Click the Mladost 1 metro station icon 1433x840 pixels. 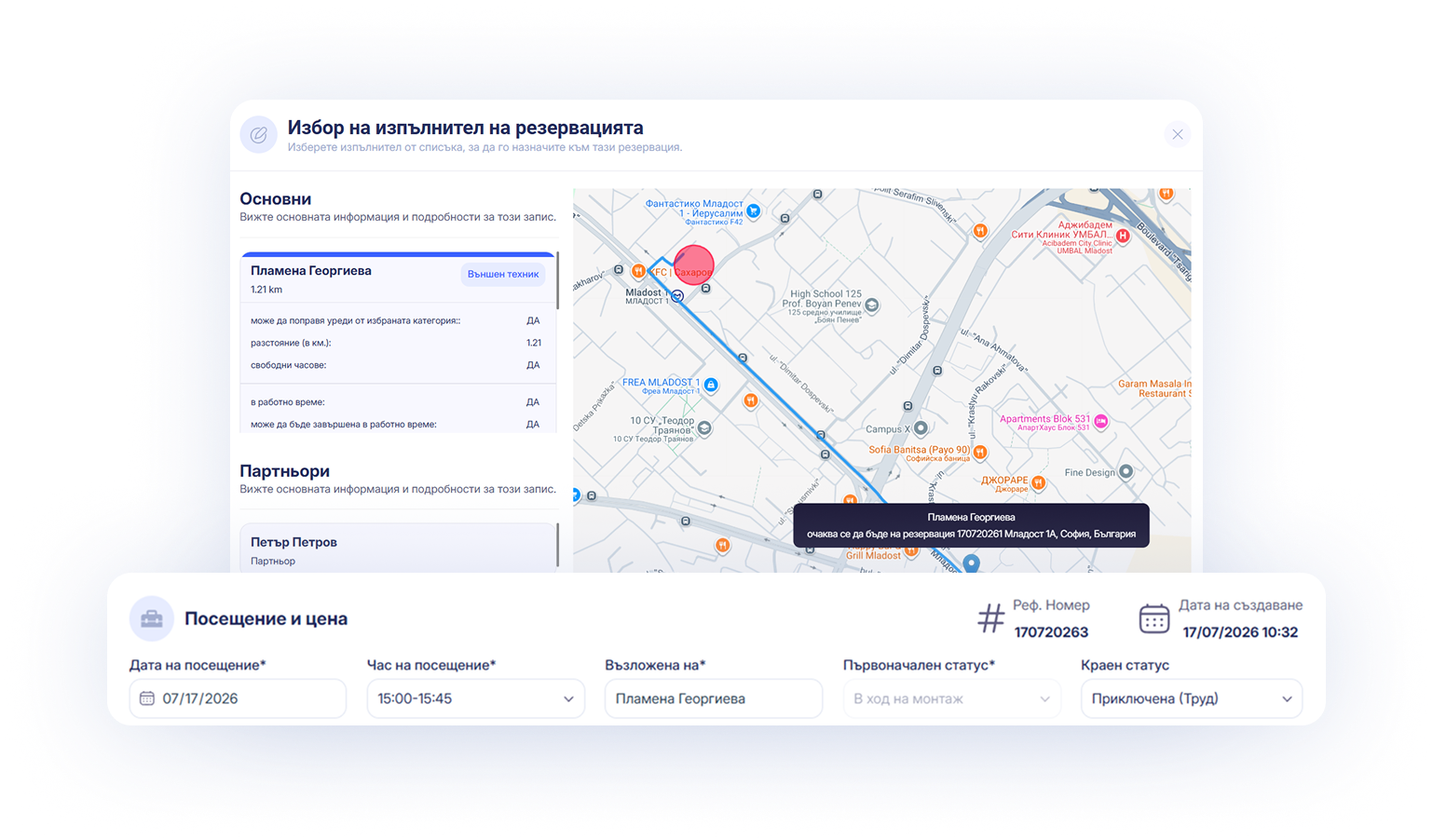pos(678,296)
